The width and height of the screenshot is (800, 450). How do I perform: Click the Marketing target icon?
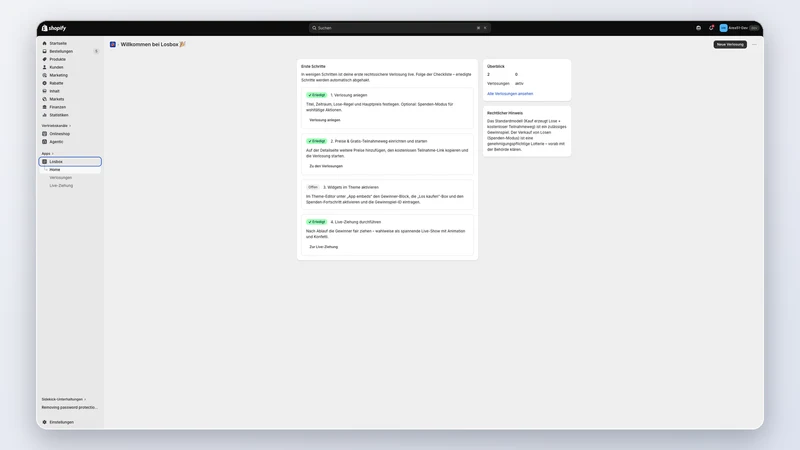(x=44, y=75)
